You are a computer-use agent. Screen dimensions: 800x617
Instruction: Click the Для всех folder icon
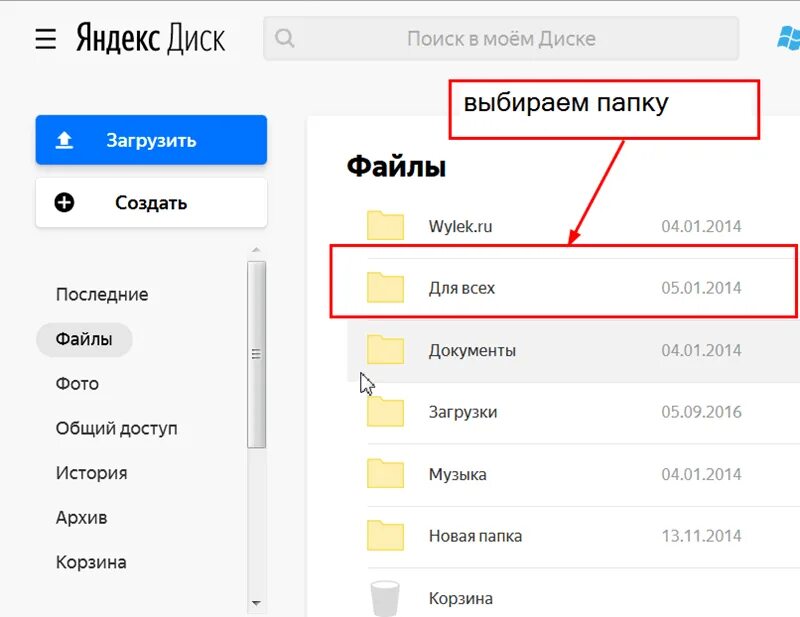pyautogui.click(x=385, y=287)
